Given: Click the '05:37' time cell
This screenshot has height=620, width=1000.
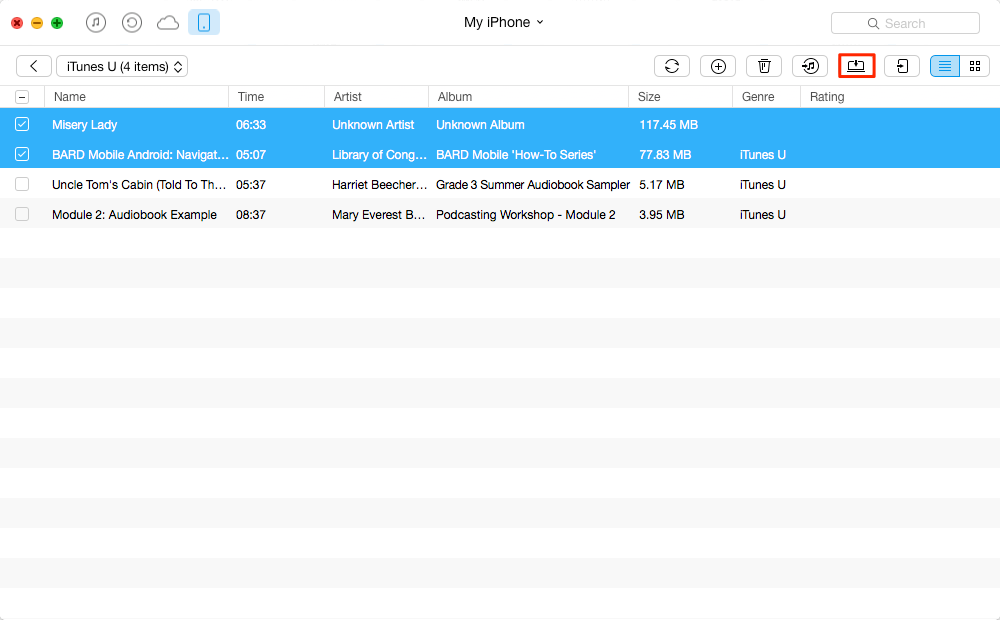Looking at the screenshot, I should coord(251,185).
